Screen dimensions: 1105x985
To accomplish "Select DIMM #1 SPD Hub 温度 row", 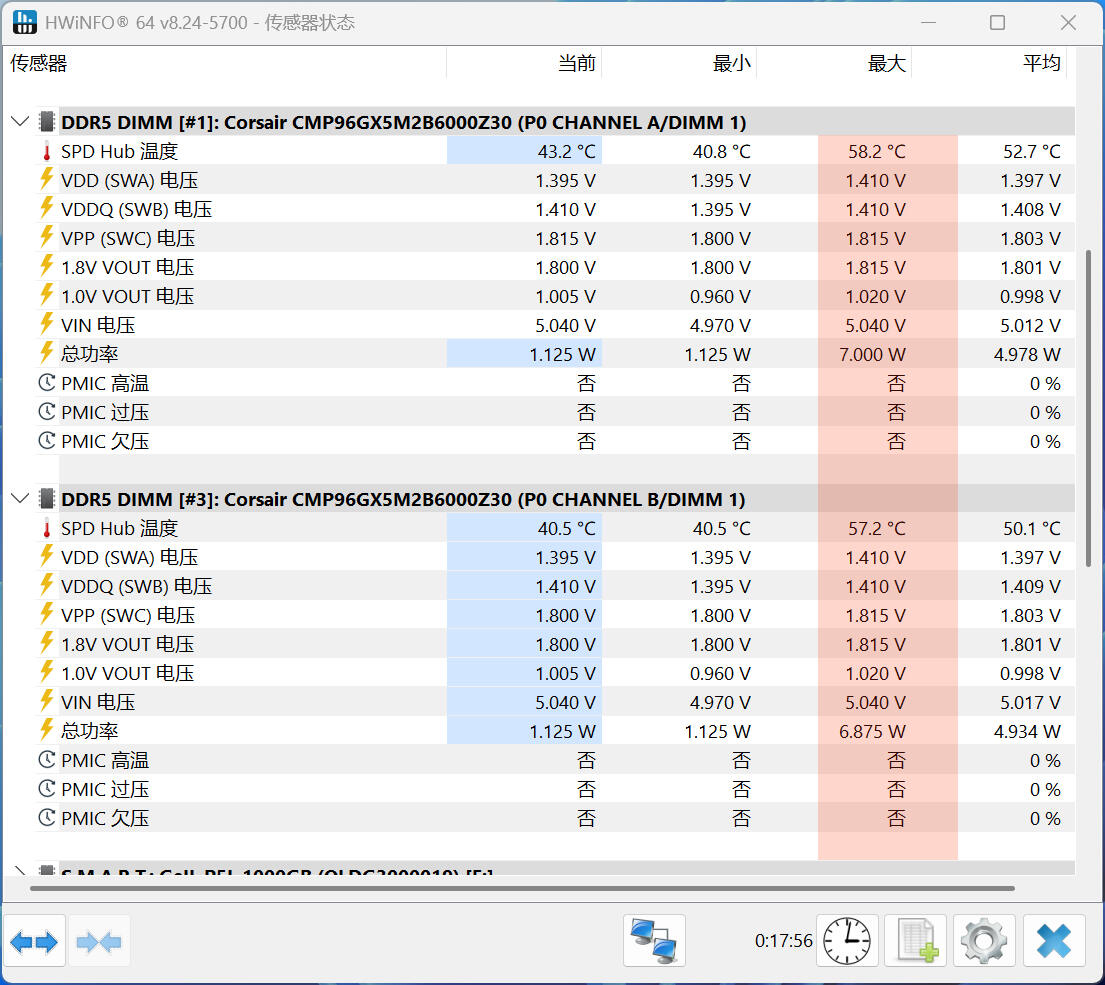I will [x=555, y=151].
